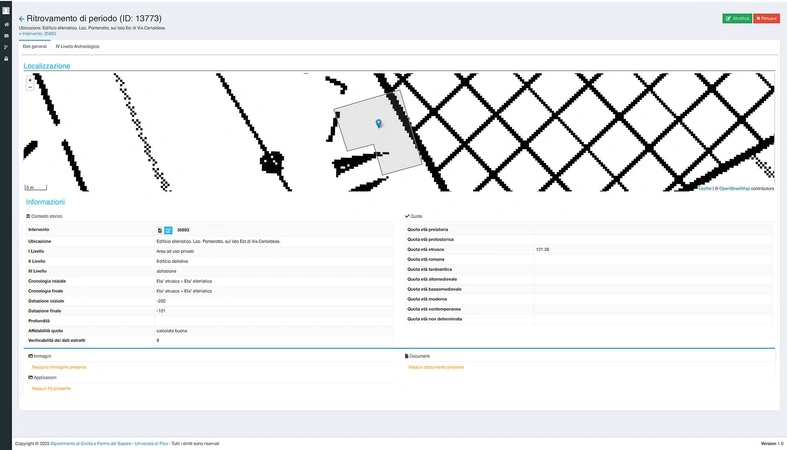
Task: Switch to the IV Livello Archeologico tab
Action: (x=77, y=46)
